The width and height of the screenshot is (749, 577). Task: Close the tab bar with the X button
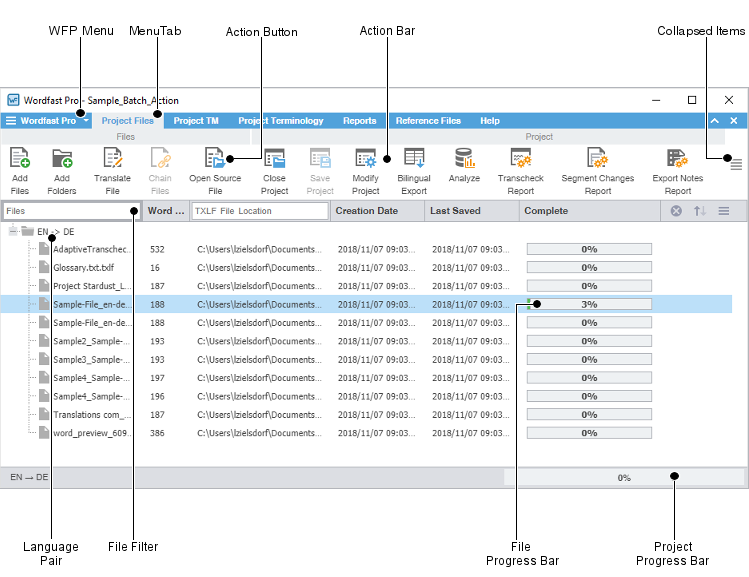(x=734, y=121)
